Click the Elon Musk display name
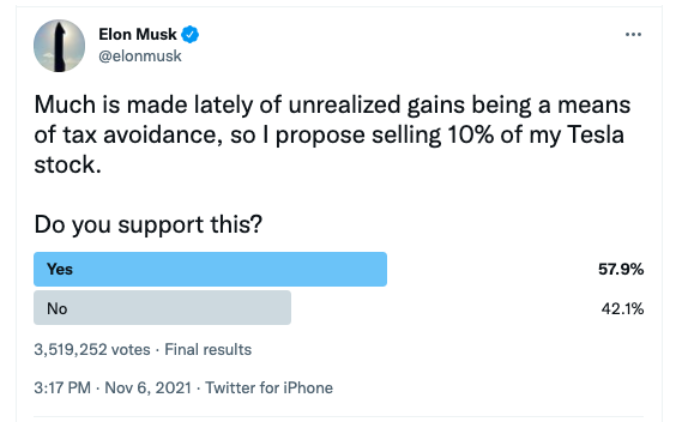The width and height of the screenshot is (673, 422). coord(137,34)
